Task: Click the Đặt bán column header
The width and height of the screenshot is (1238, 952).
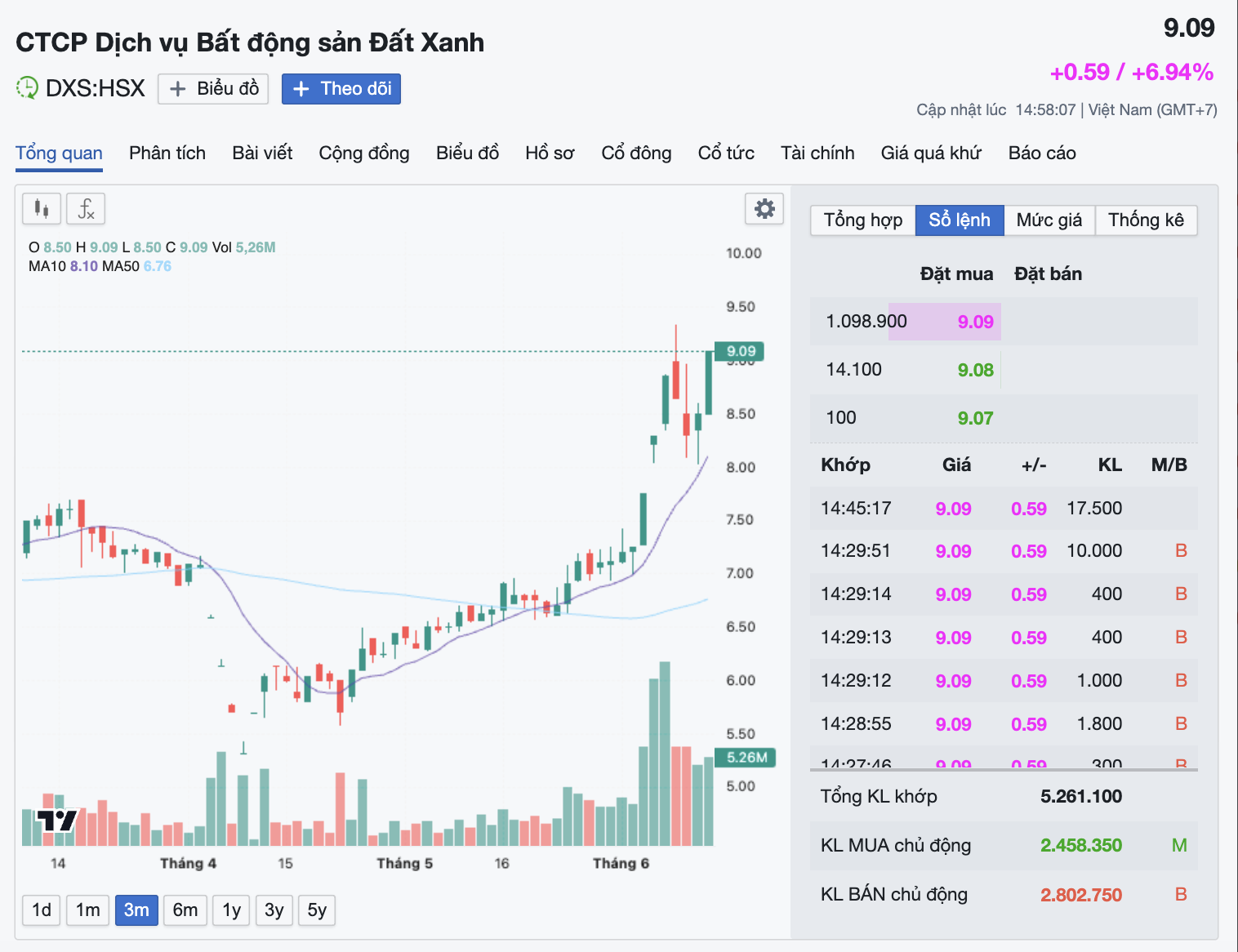Action: pos(1048,274)
